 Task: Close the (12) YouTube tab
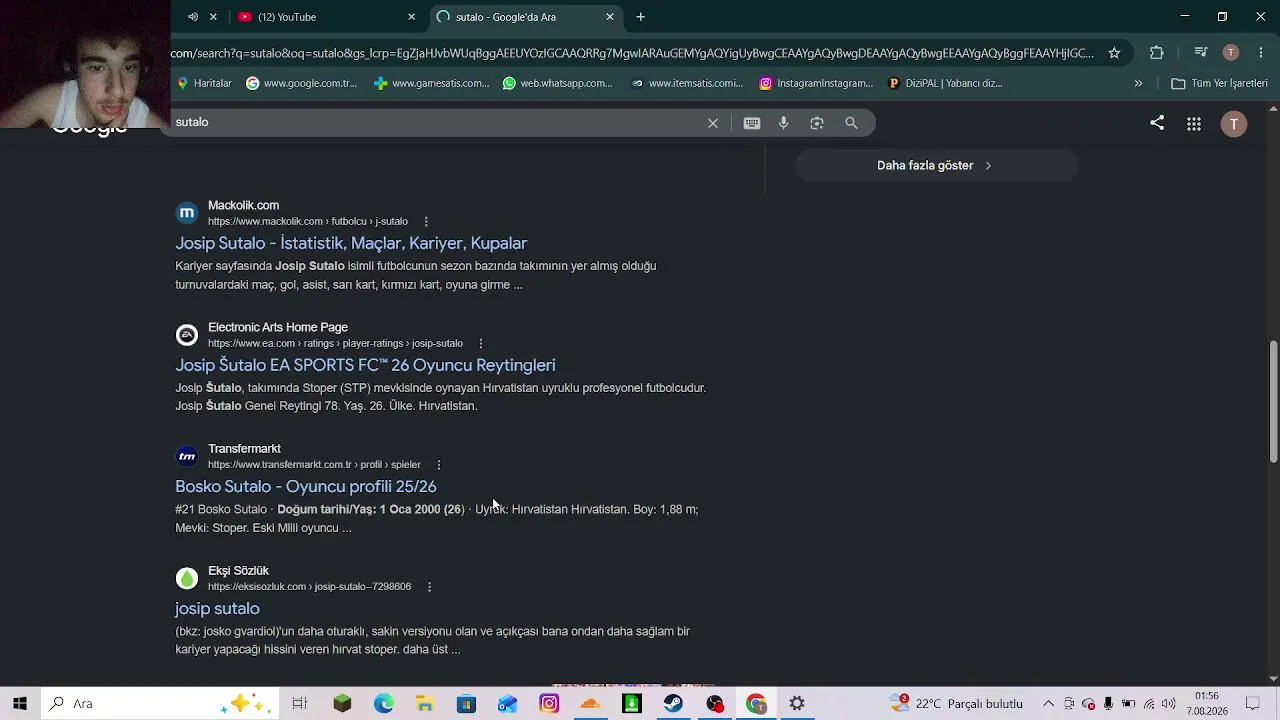pos(411,17)
